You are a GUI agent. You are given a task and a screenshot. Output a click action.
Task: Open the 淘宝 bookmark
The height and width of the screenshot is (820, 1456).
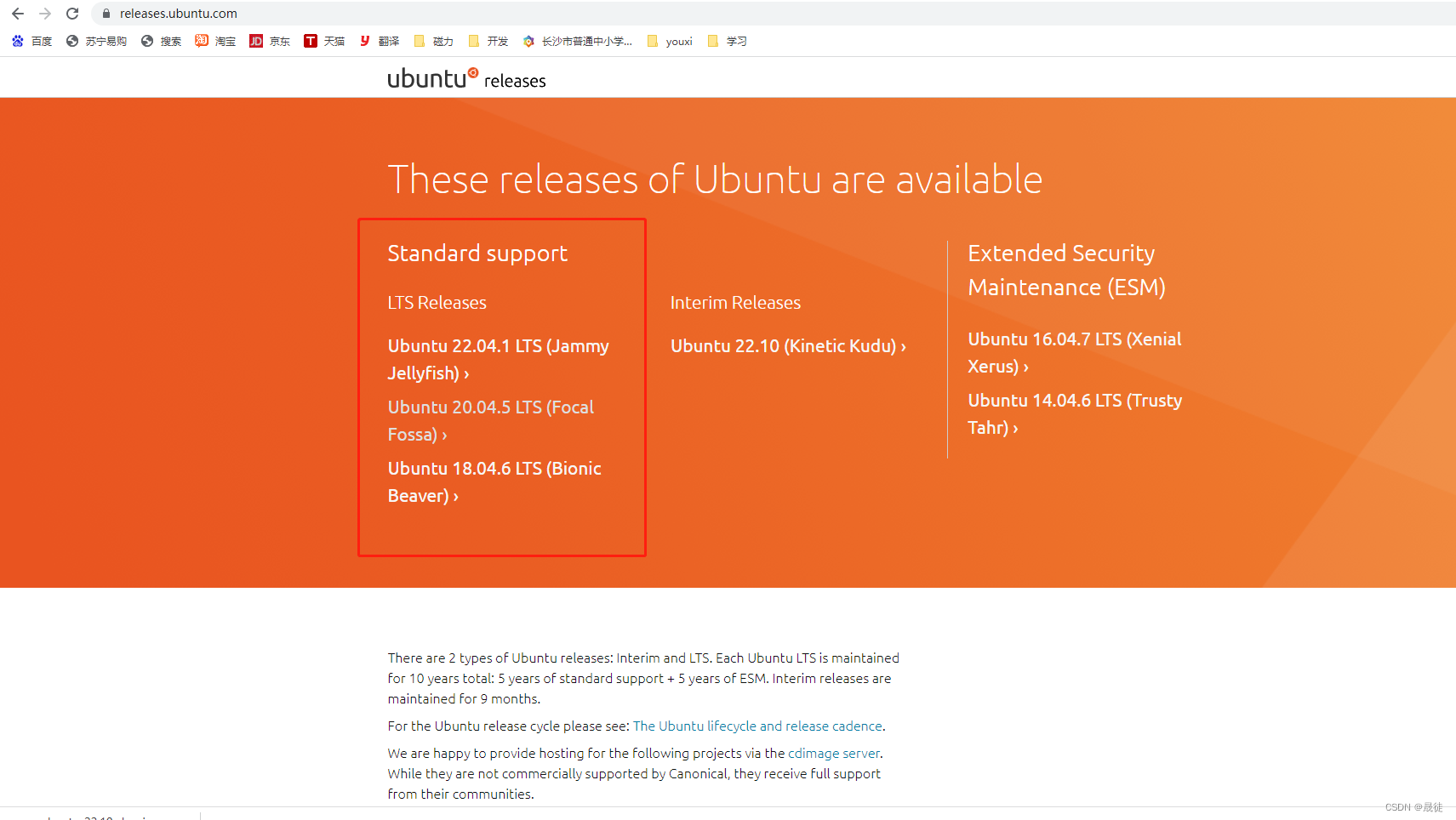(x=215, y=41)
